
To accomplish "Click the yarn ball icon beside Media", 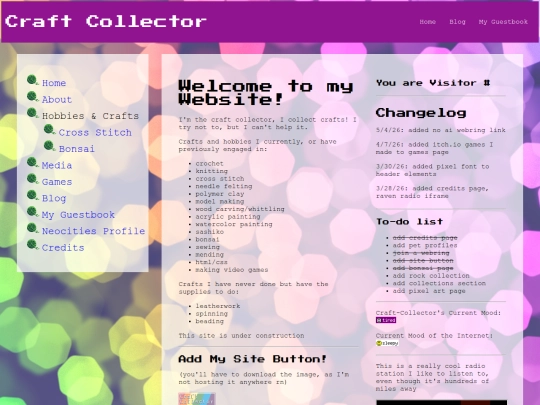I will pos(33,163).
